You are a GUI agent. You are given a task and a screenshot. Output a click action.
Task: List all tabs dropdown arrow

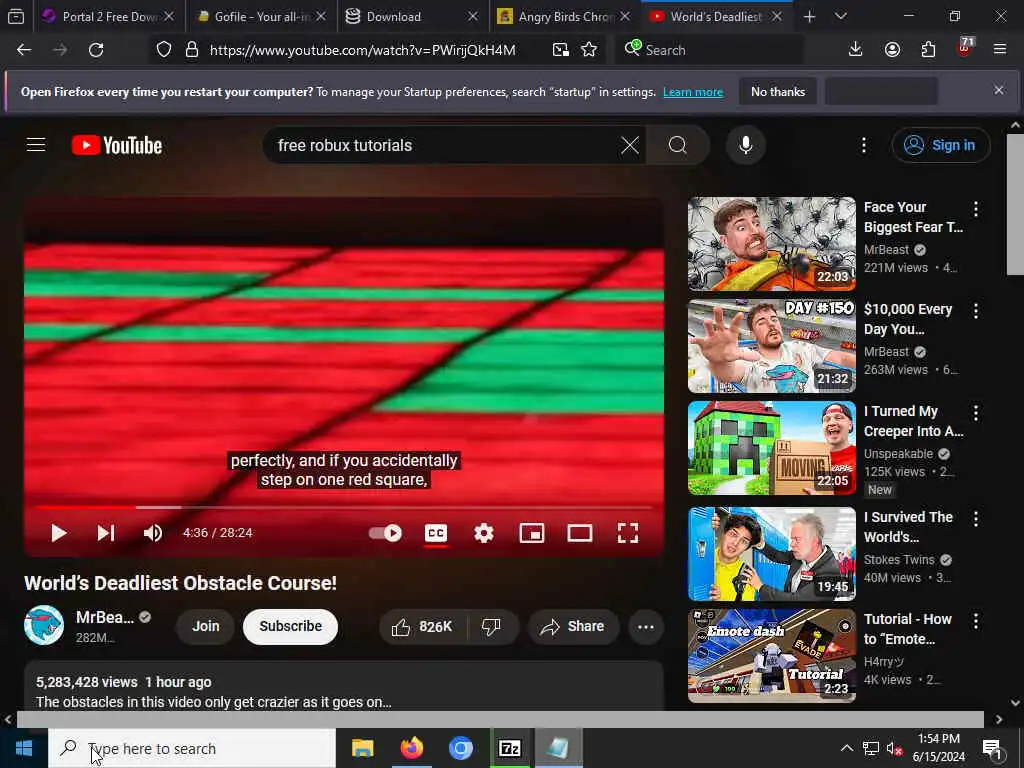[840, 16]
